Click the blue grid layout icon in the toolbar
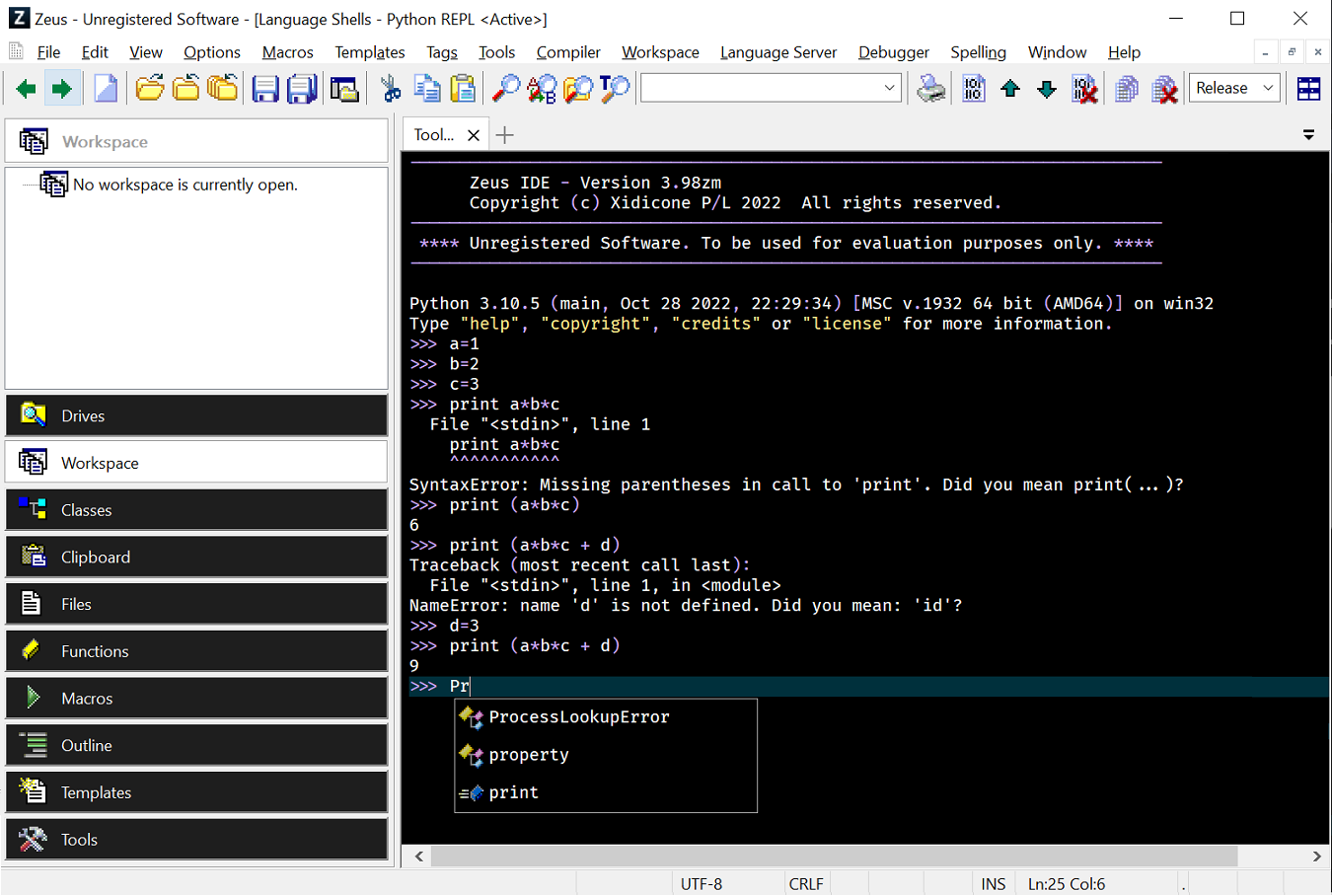The image size is (1332, 896). point(1308,89)
